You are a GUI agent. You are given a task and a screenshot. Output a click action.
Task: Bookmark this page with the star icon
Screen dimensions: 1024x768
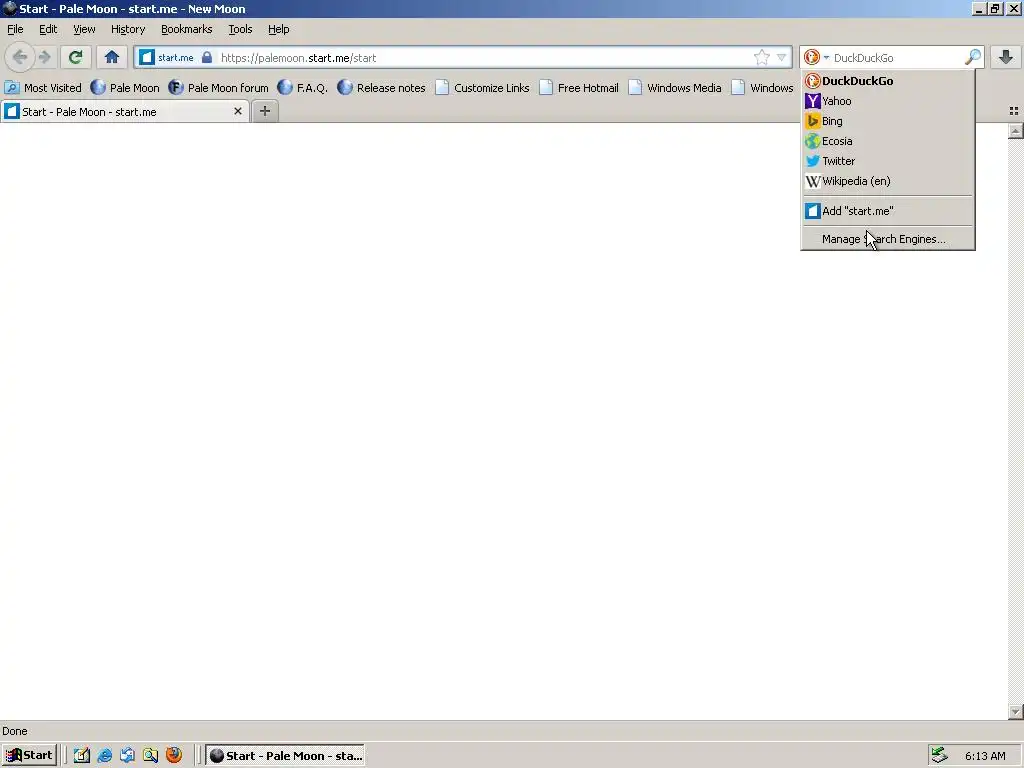click(761, 57)
